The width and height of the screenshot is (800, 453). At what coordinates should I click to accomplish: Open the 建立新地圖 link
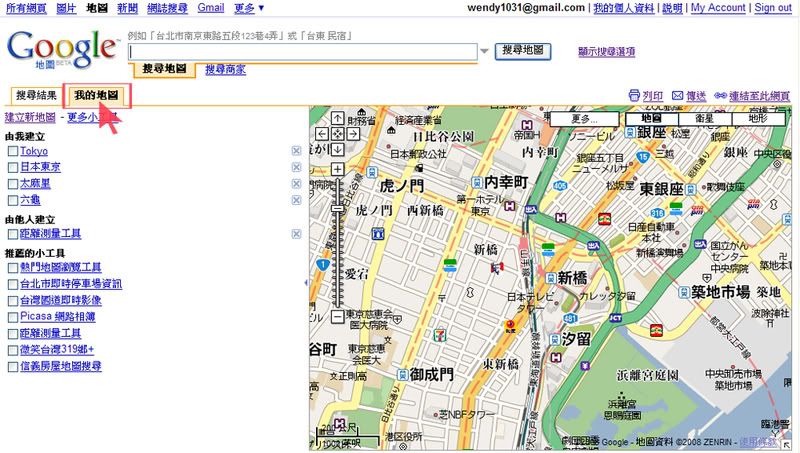point(30,117)
